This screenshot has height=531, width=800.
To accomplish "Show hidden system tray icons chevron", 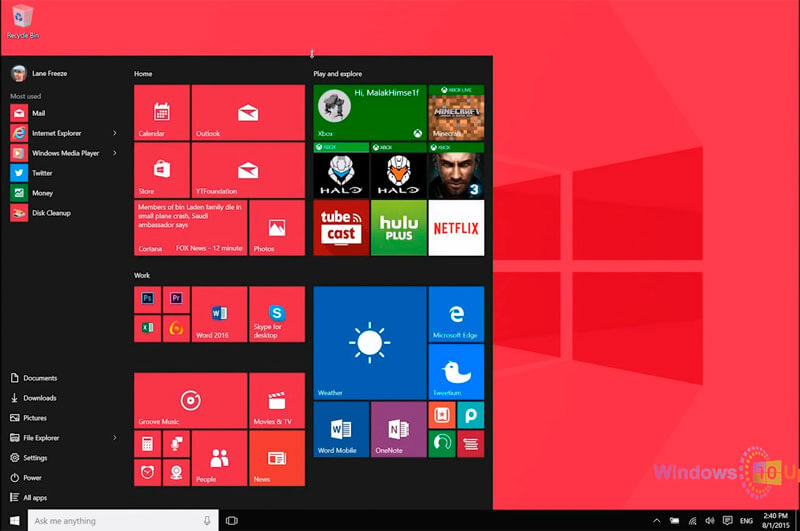I will [x=657, y=521].
